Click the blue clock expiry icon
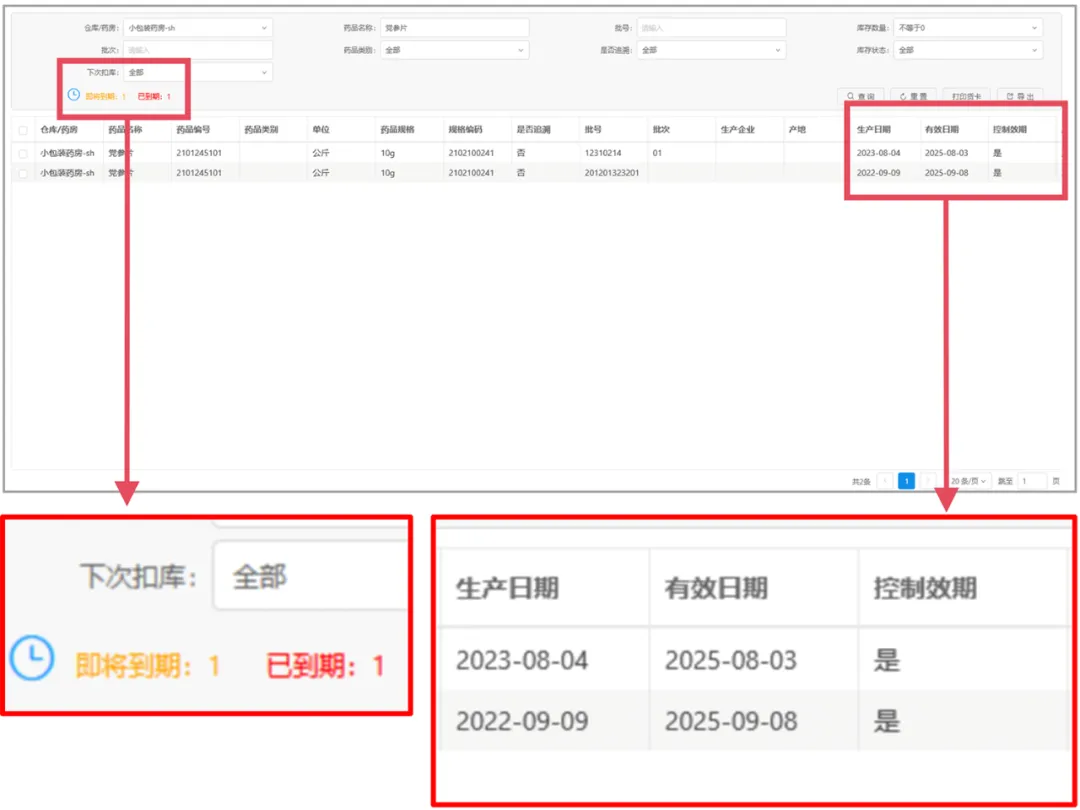Viewport: 1080px width, 810px height. (73, 95)
